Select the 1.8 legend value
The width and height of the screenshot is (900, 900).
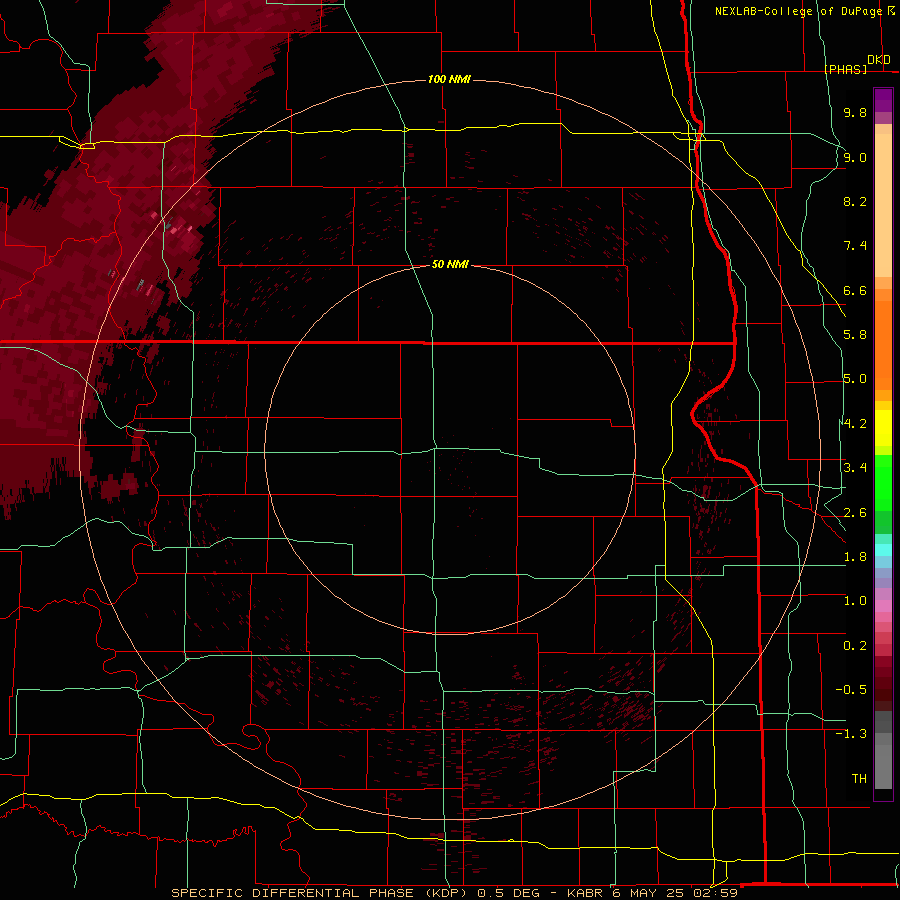coord(855,557)
